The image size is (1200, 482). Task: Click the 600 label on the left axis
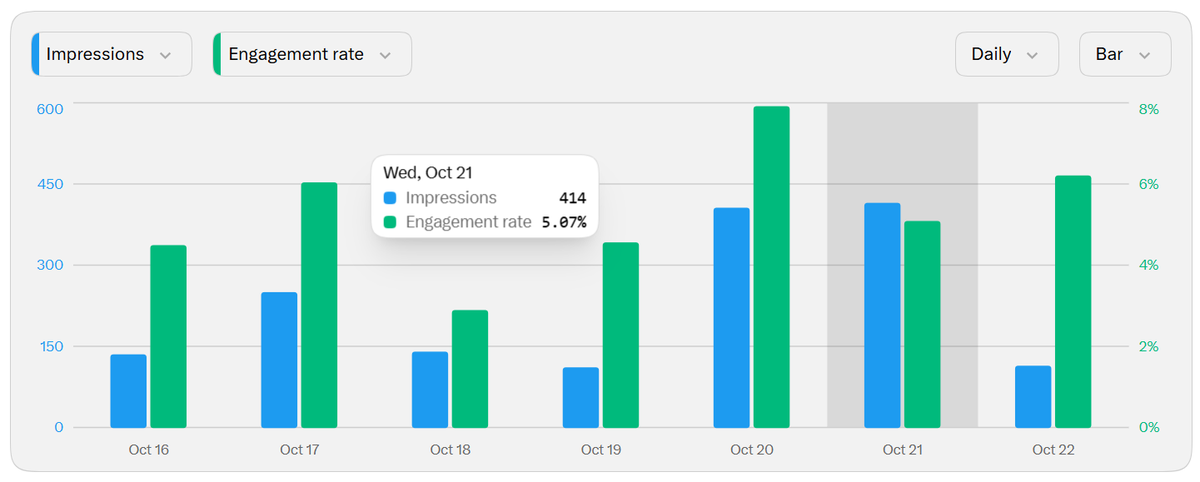[51, 109]
